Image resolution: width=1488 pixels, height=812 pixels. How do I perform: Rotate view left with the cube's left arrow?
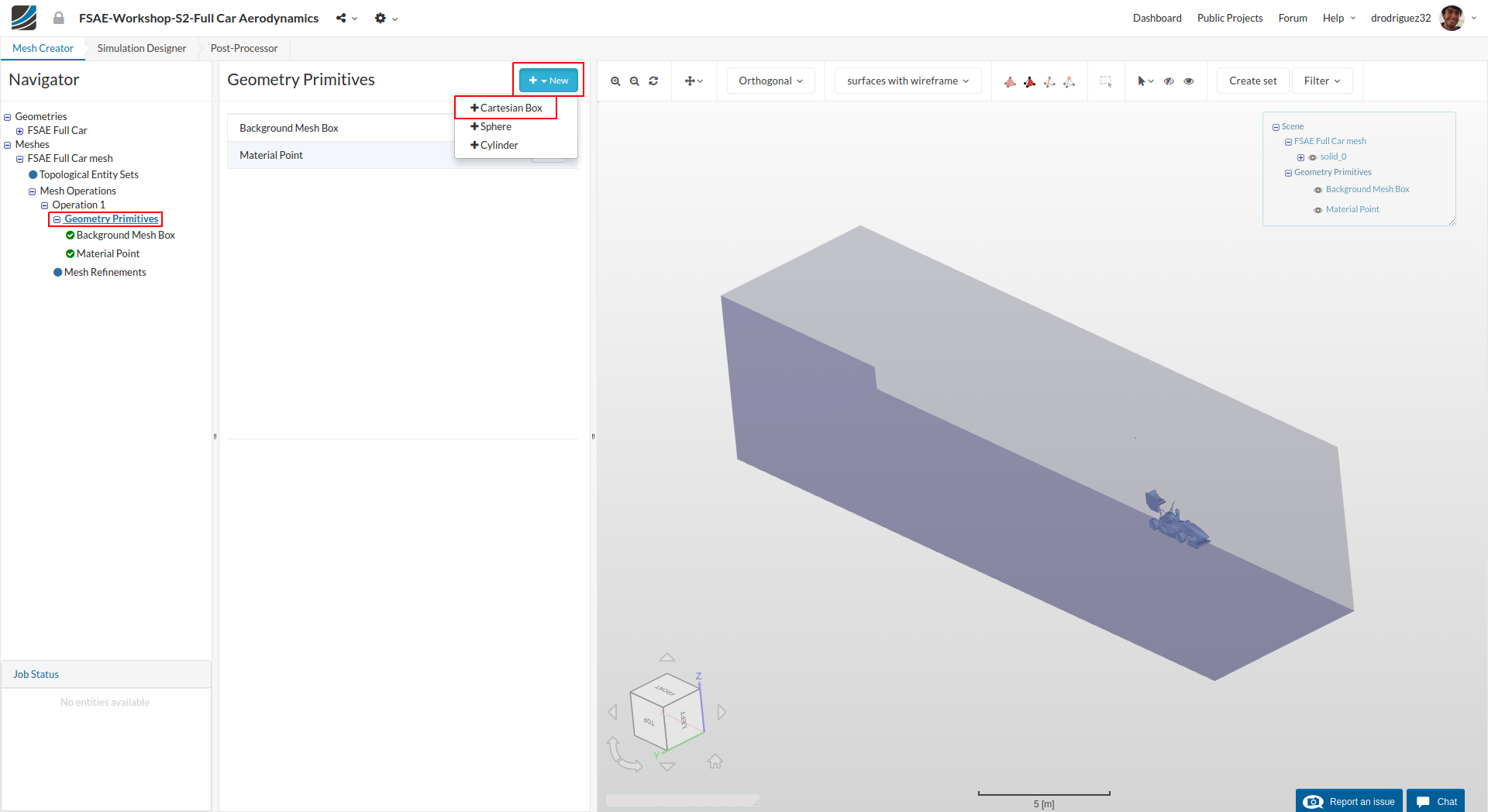pyautogui.click(x=613, y=712)
